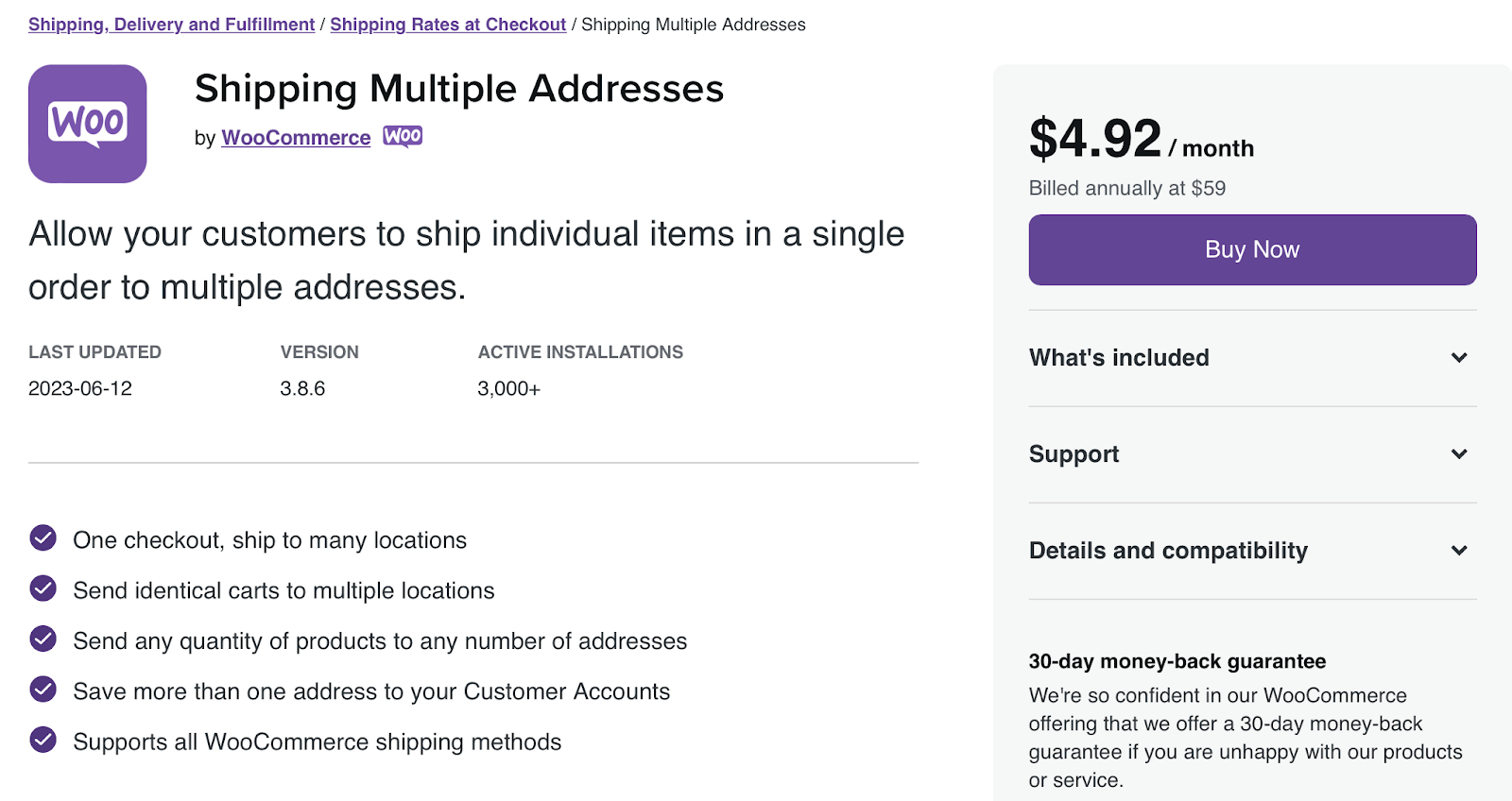Click the small Woo badge beside WooCommerce
Viewport: 1512px width, 801px height.
tap(403, 136)
